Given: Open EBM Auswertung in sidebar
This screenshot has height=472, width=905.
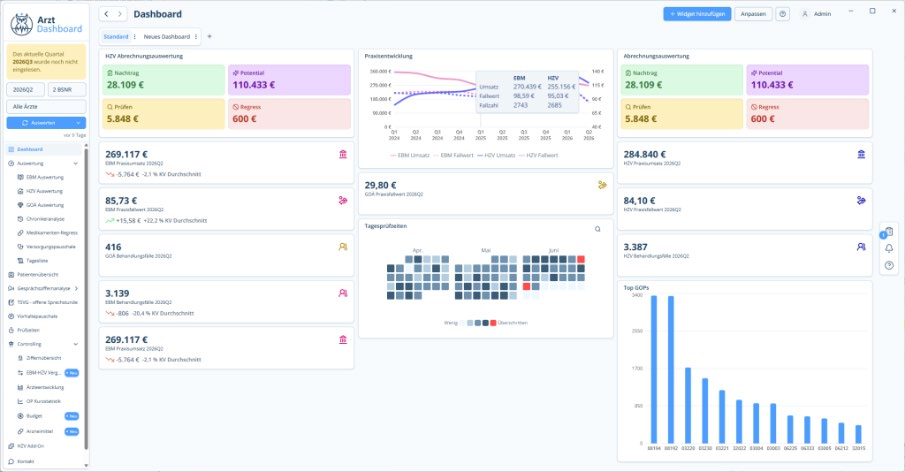Looking at the screenshot, I should (45, 177).
